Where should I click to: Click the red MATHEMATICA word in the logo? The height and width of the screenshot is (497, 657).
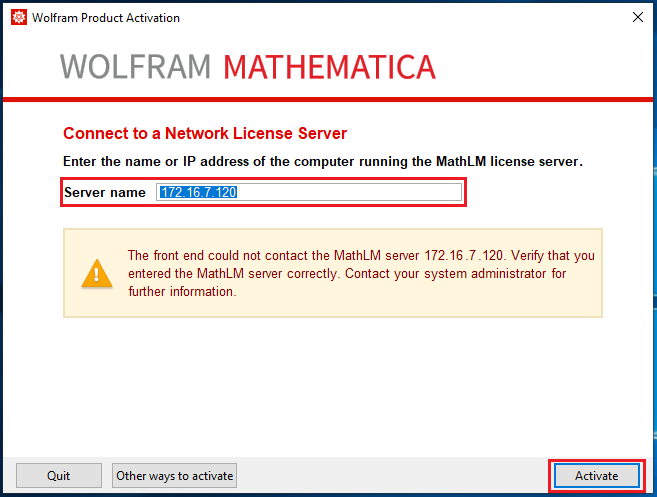click(x=329, y=67)
